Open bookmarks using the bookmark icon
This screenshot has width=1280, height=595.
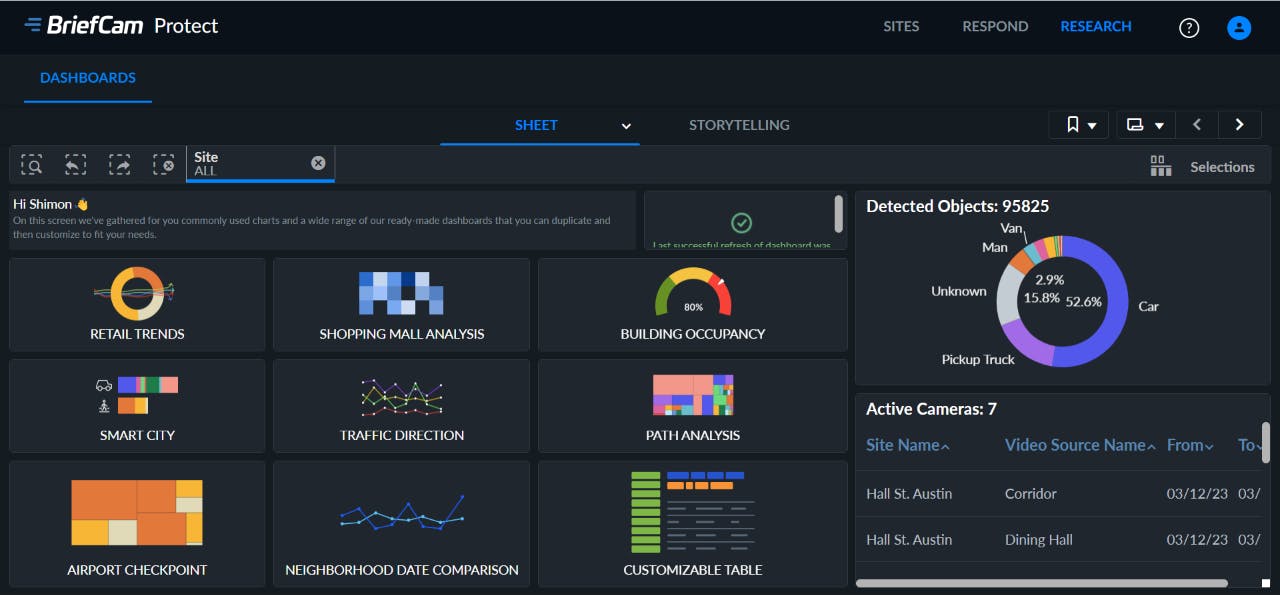(x=1072, y=124)
